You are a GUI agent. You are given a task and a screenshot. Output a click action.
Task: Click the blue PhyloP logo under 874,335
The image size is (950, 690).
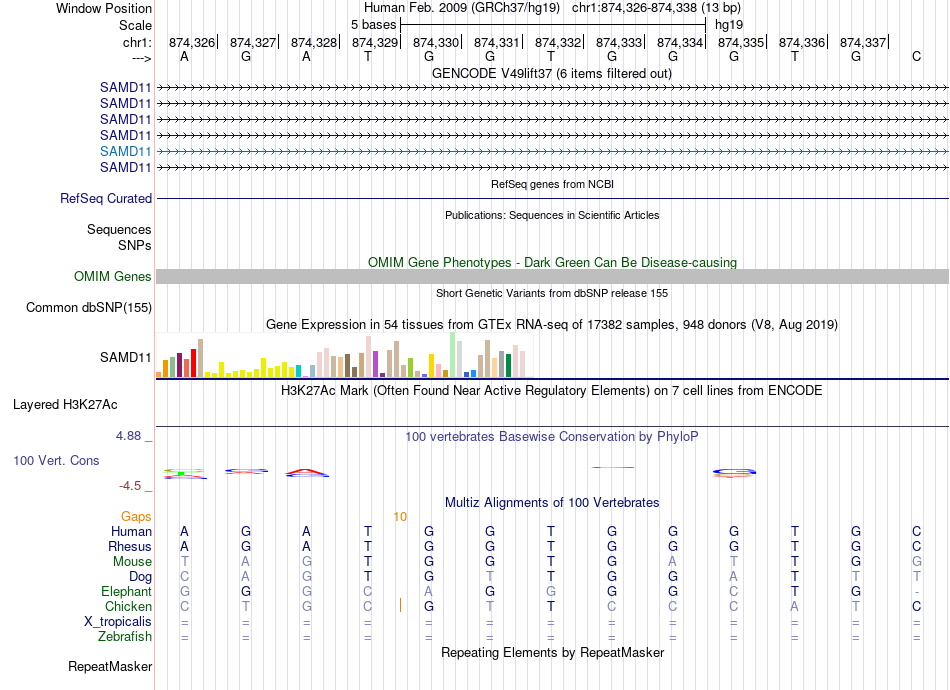pyautogui.click(x=734, y=473)
